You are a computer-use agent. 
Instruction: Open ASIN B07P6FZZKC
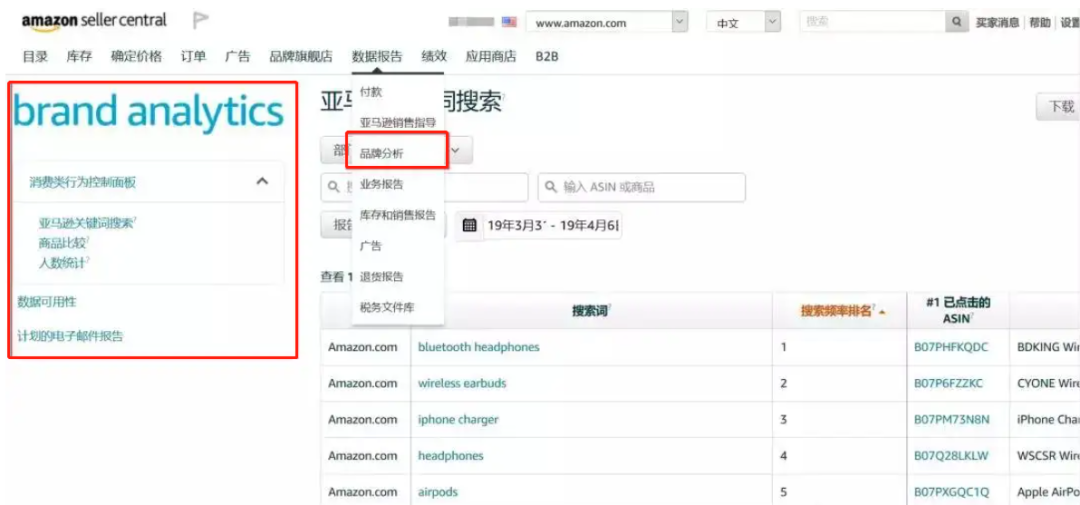click(x=948, y=383)
